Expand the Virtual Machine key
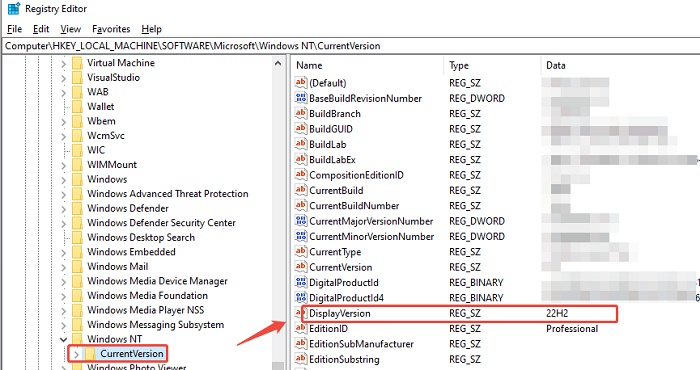This screenshot has height=370, width=700. 63,64
